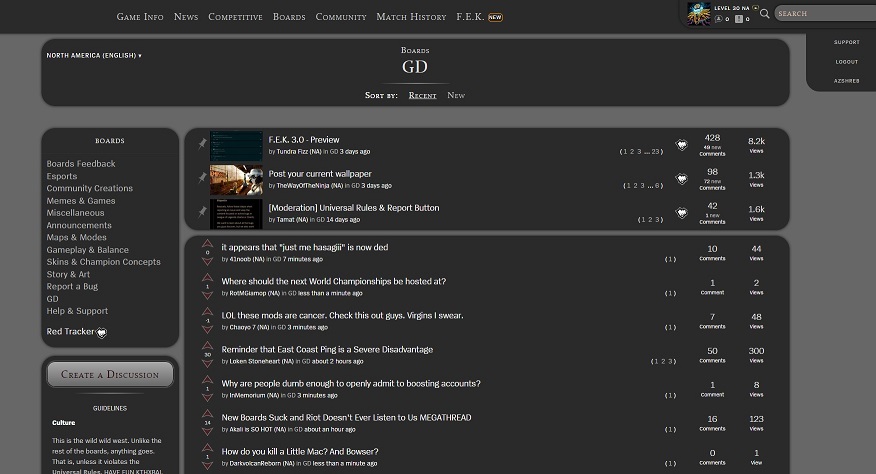
Task: Click the search magnifier icon
Action: (x=765, y=14)
